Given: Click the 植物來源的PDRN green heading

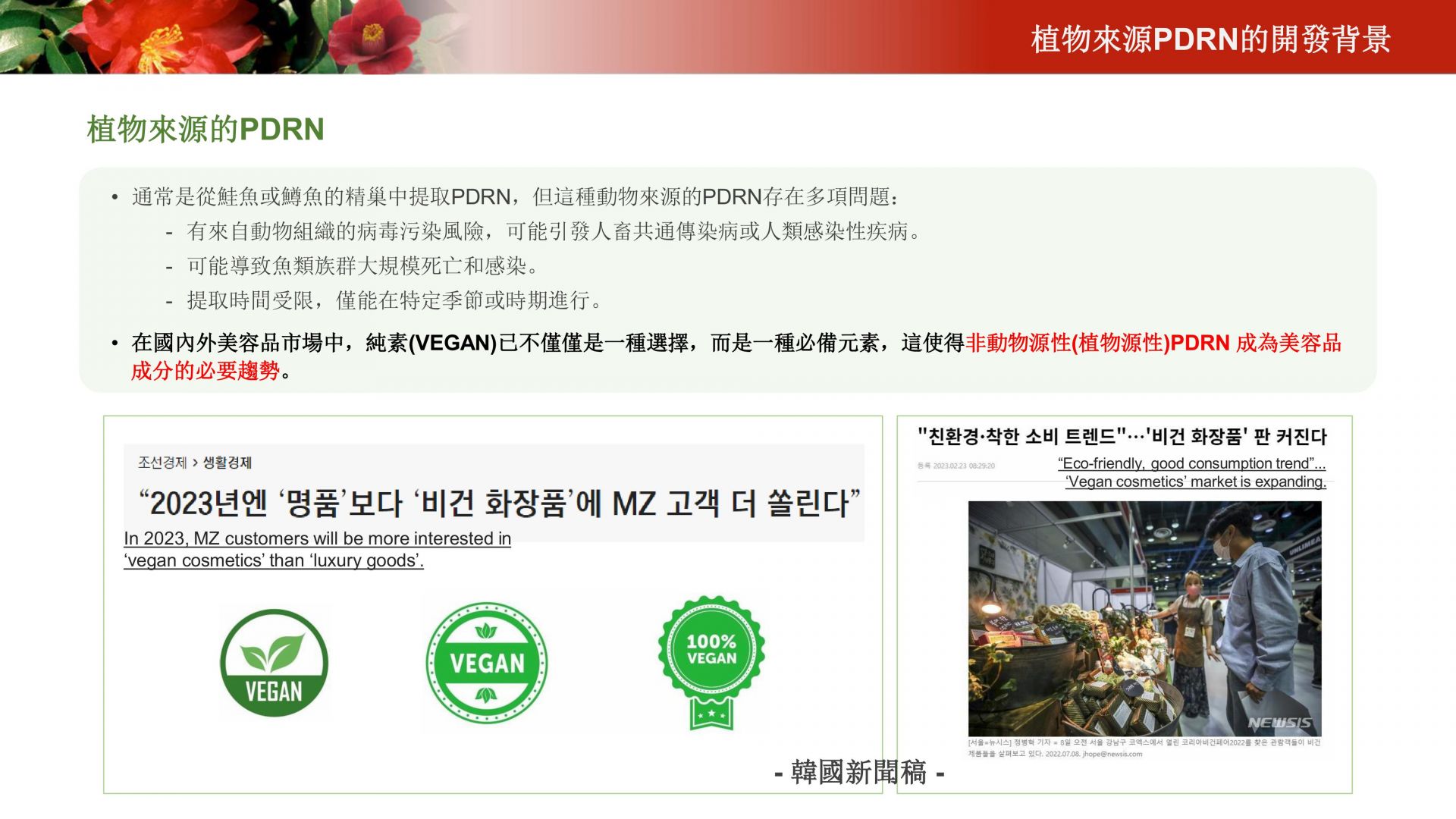Looking at the screenshot, I should (x=206, y=129).
